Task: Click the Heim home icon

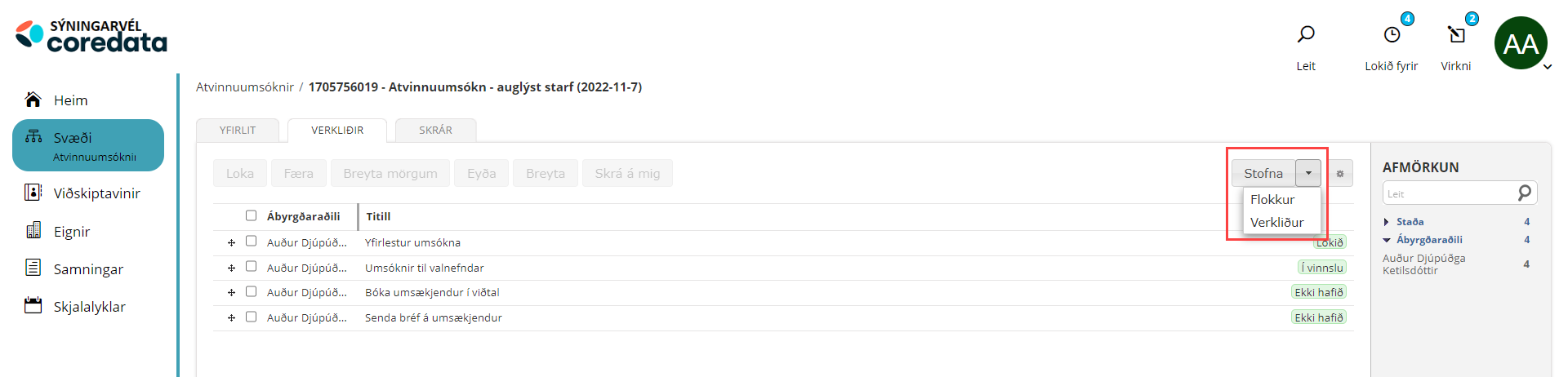Action: tap(33, 100)
